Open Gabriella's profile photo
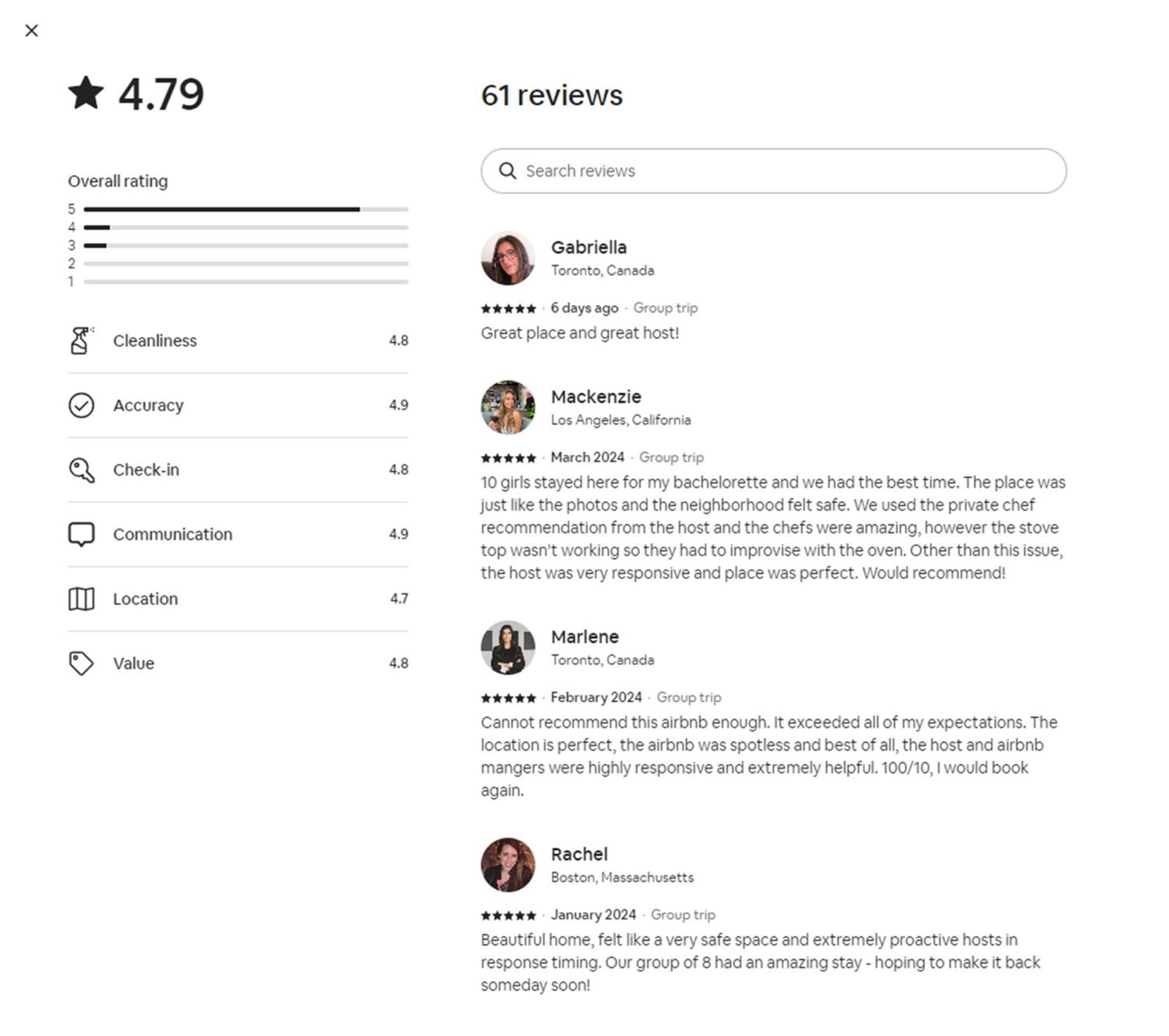Image resolution: width=1169 pixels, height=1036 pixels. pos(507,258)
